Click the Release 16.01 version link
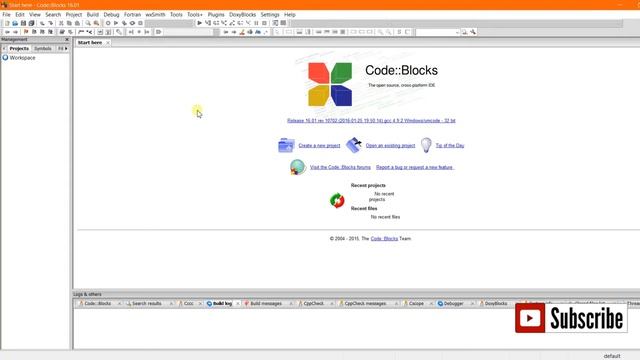Image resolution: width=640 pixels, height=360 pixels. click(371, 120)
